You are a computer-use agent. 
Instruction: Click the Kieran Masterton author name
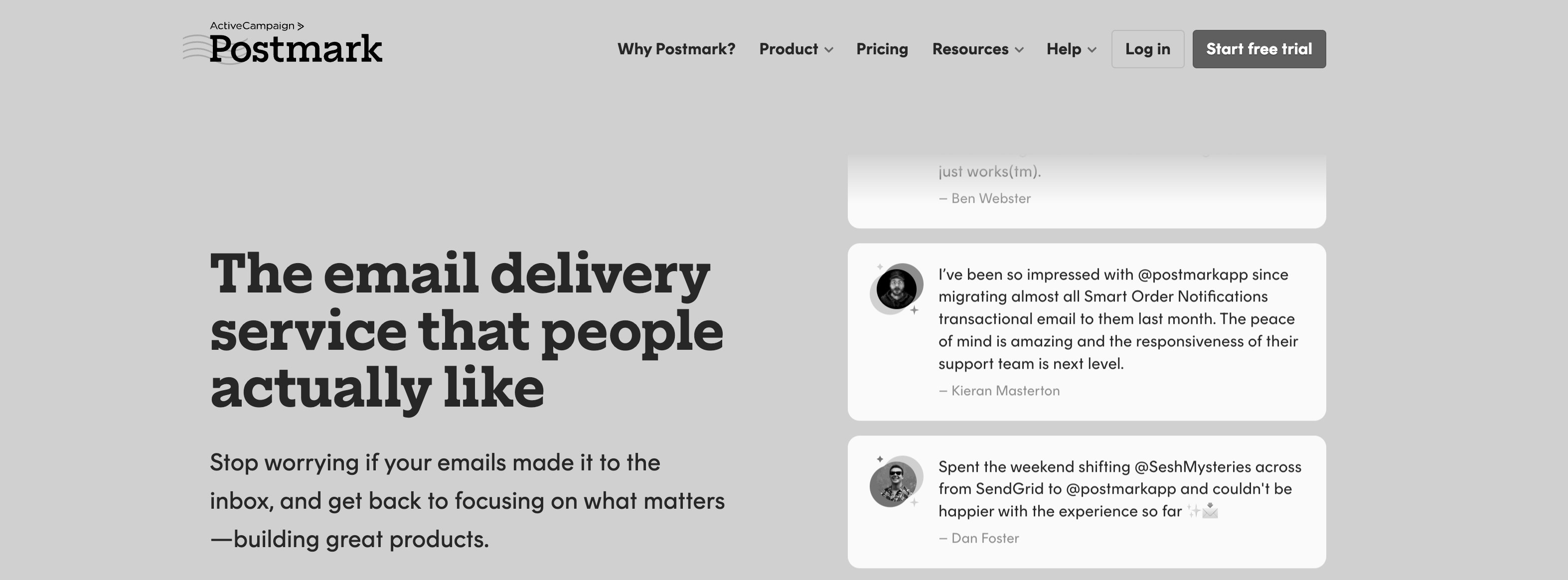pyautogui.click(x=1005, y=391)
